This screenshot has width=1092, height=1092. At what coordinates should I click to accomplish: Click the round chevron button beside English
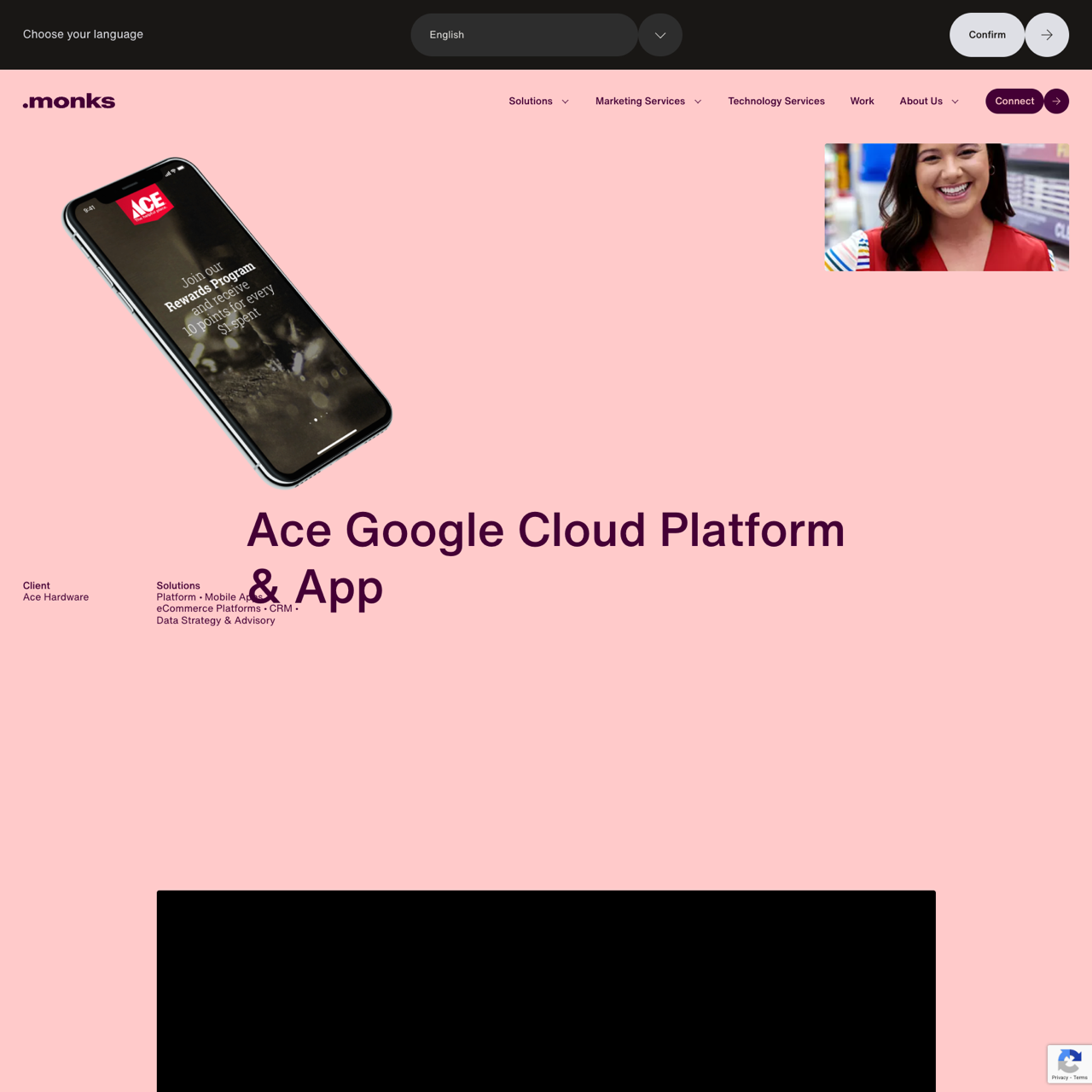[660, 35]
